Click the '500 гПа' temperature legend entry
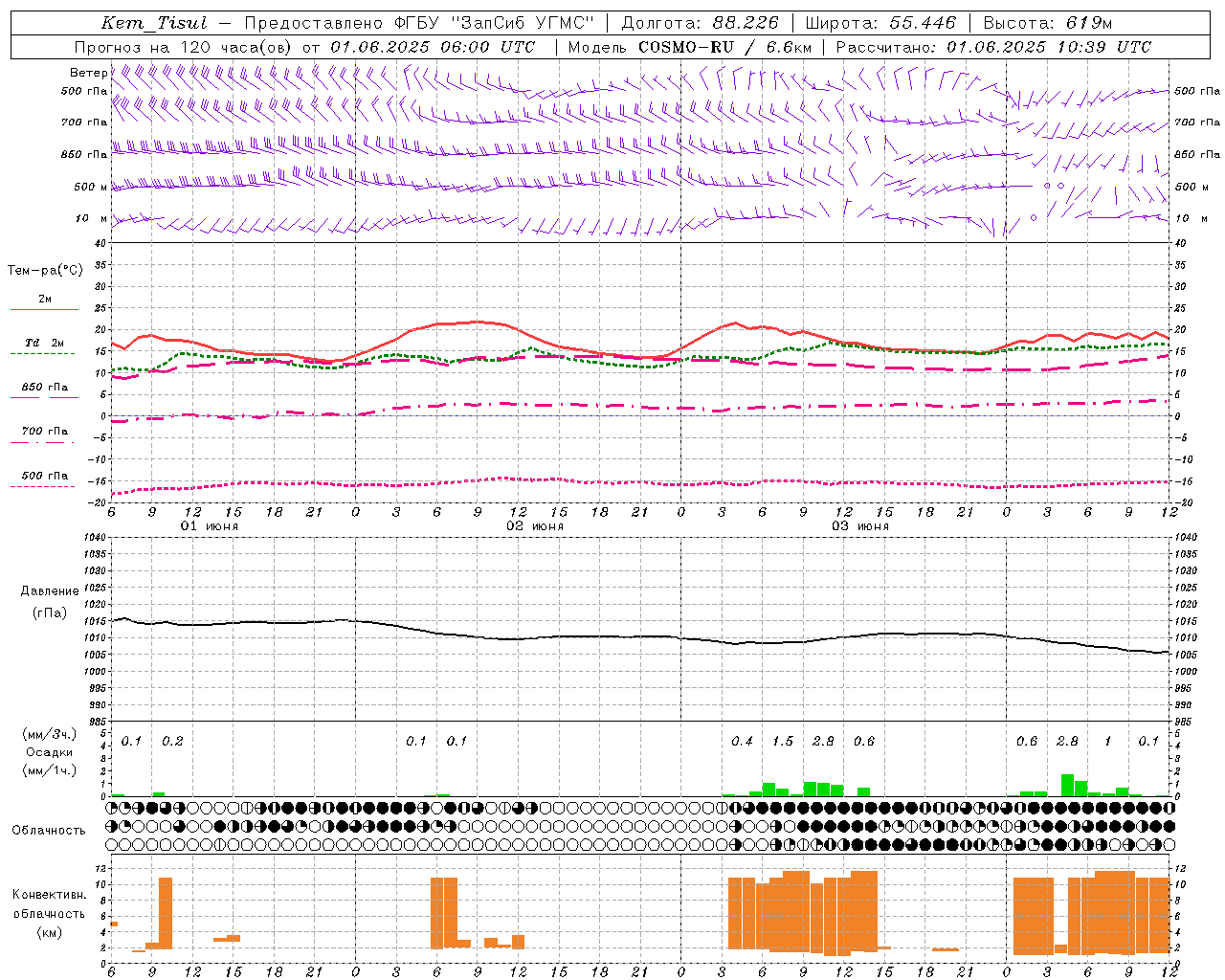The height and width of the screenshot is (980, 1225). (45, 476)
